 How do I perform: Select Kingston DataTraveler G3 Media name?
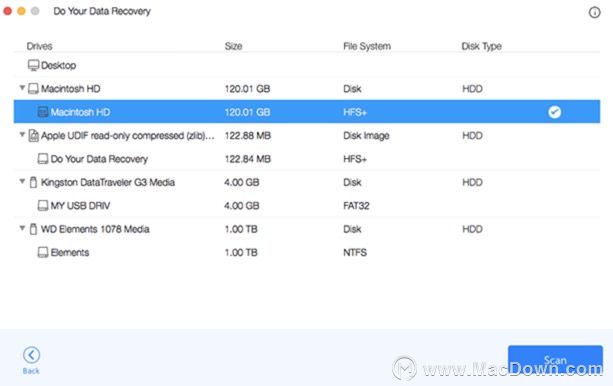click(x=108, y=182)
